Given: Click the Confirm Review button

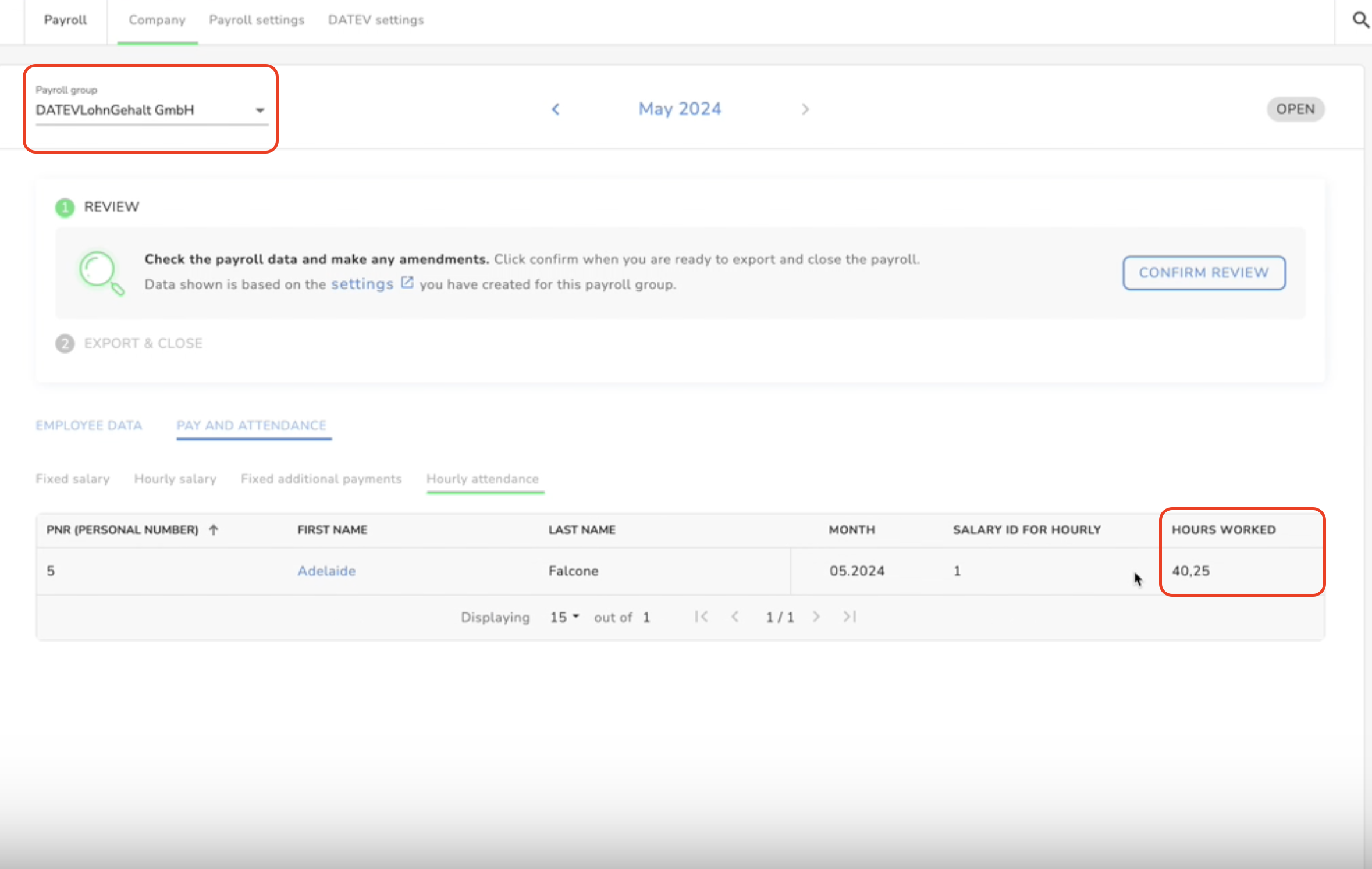Looking at the screenshot, I should click(x=1204, y=273).
